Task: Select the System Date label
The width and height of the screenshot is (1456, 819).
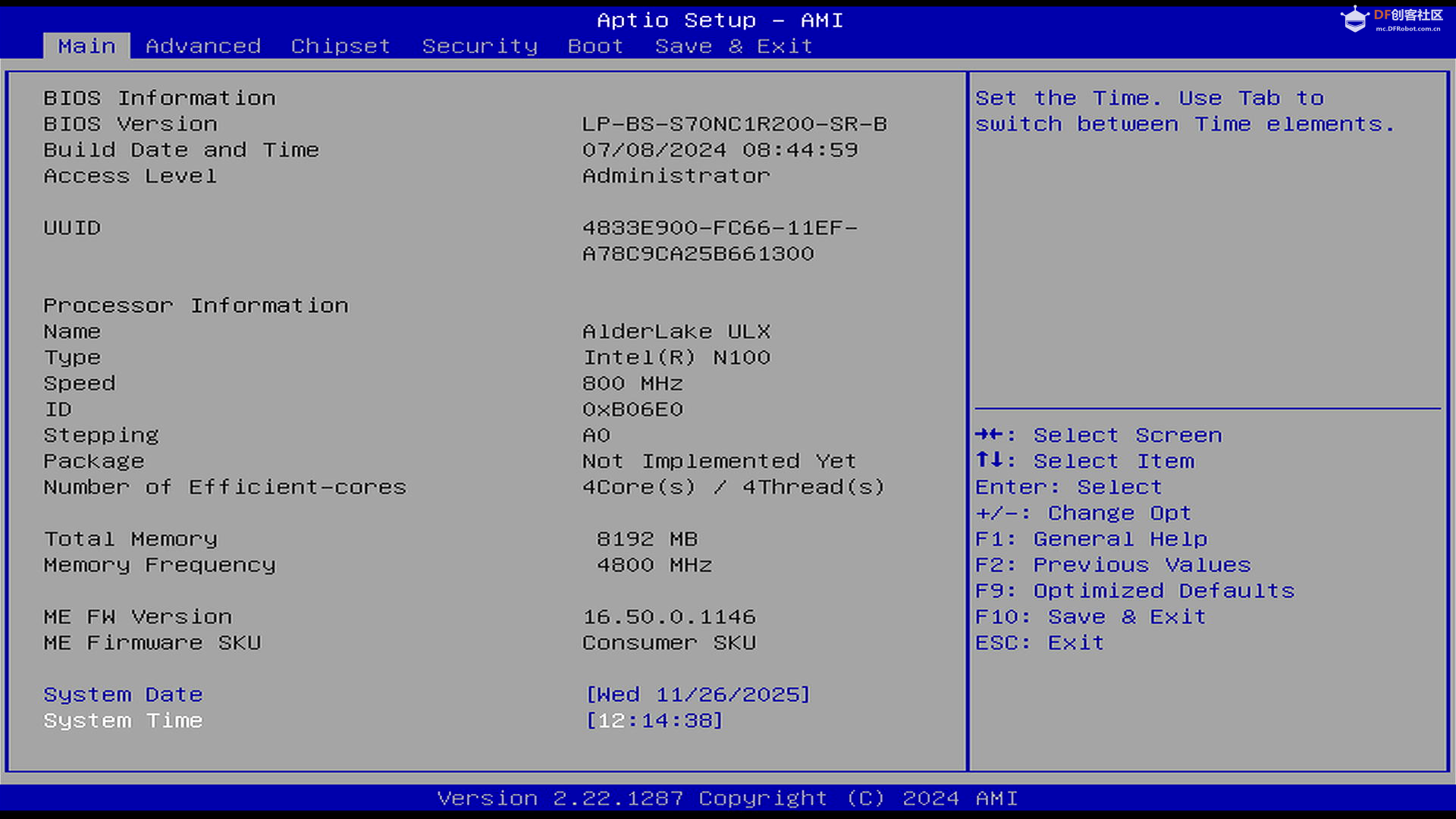Action: 123,695
